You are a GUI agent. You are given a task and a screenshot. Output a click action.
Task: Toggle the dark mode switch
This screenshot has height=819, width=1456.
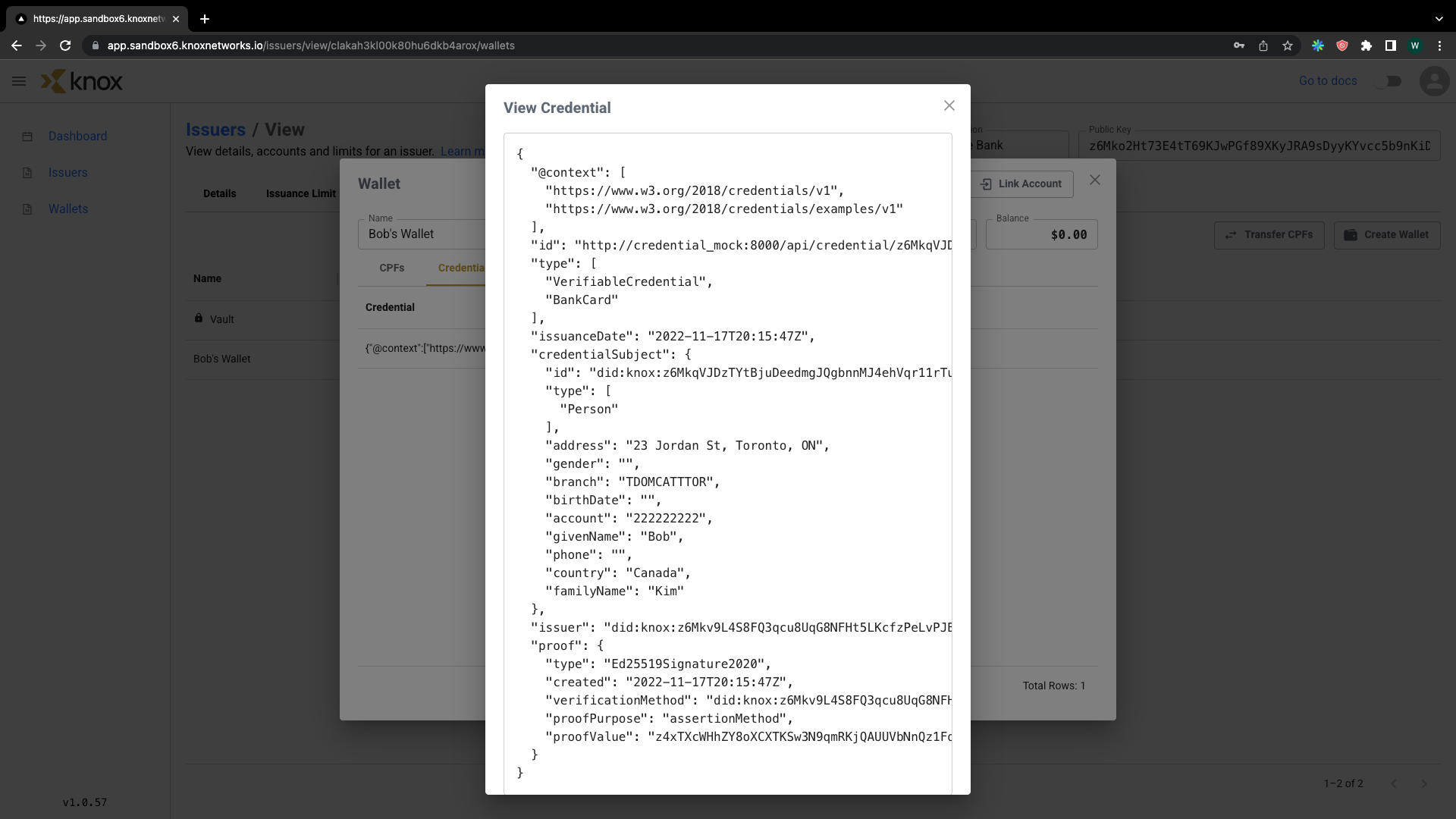pyautogui.click(x=1390, y=81)
